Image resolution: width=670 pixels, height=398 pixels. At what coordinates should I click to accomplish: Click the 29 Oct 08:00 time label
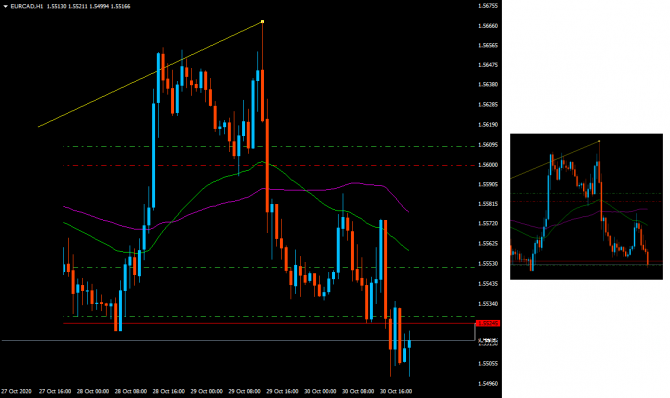[244, 391]
